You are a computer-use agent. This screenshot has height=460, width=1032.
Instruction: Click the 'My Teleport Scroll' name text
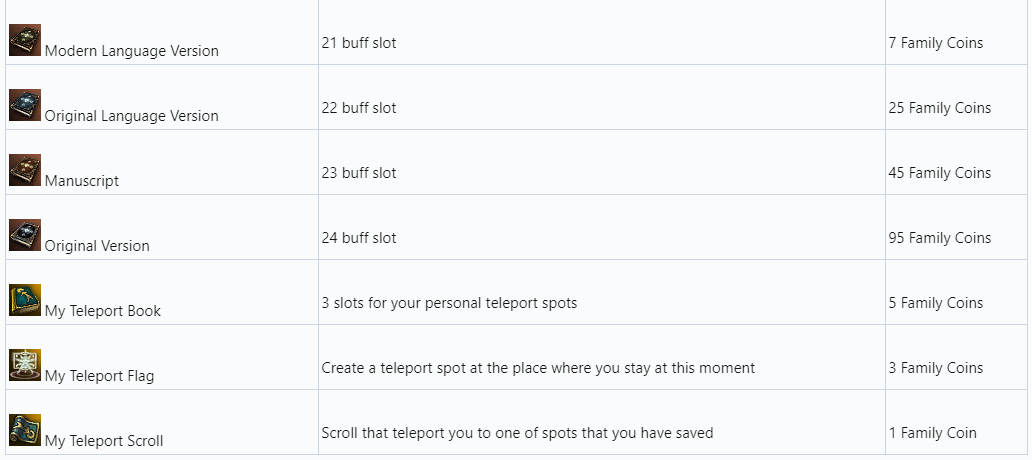click(x=104, y=441)
